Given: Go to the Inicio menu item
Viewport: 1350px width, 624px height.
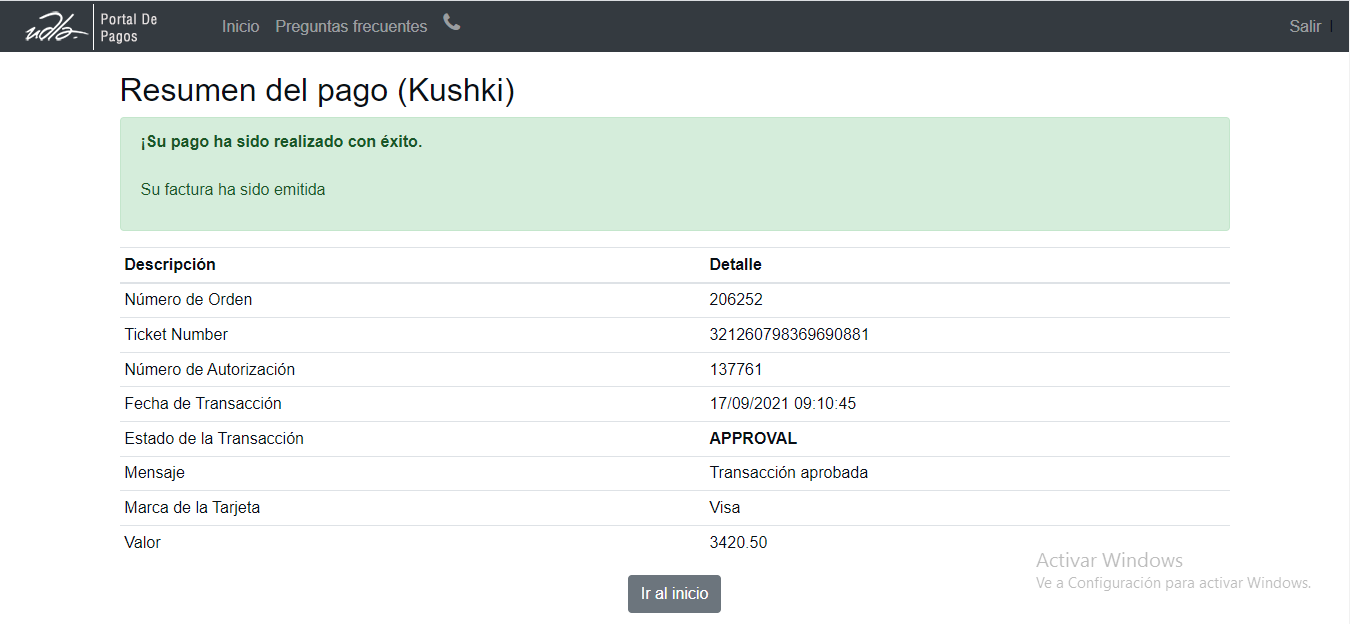Looking at the screenshot, I should [240, 27].
